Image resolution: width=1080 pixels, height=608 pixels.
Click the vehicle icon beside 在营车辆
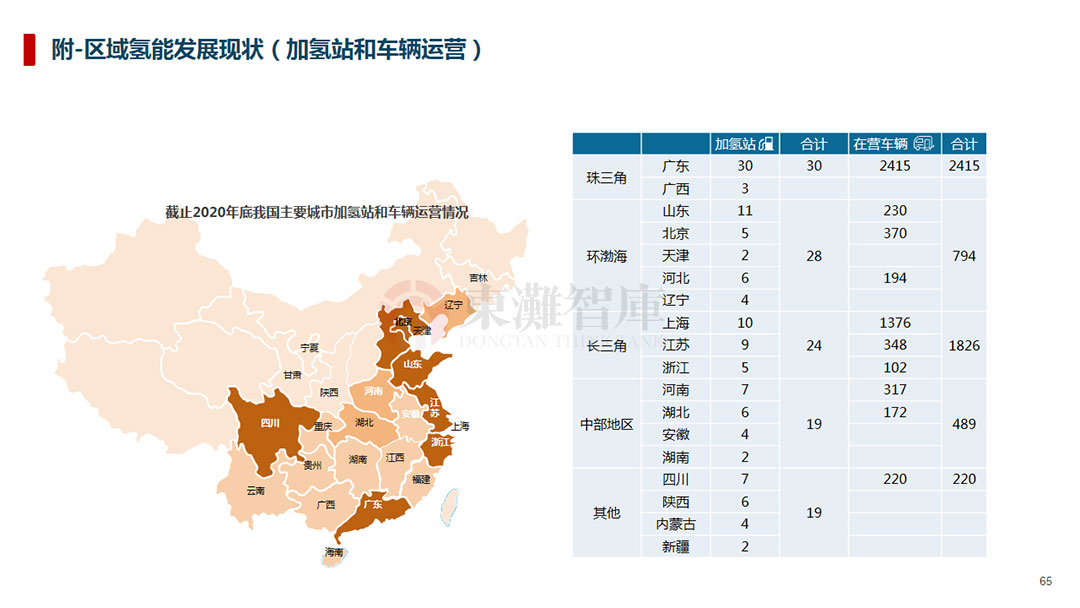[x=924, y=144]
